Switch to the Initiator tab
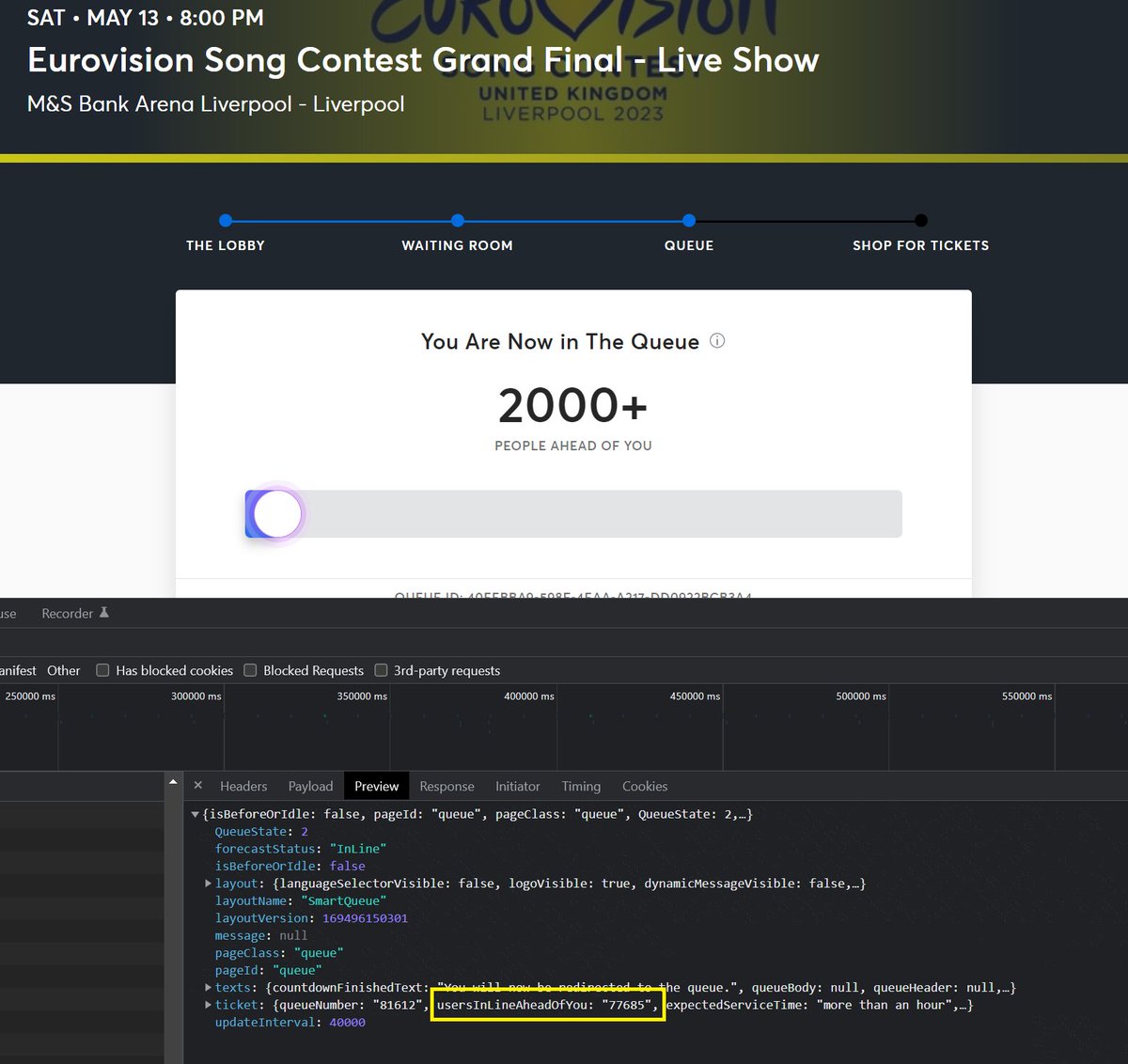This screenshot has width=1128, height=1064. click(x=518, y=786)
